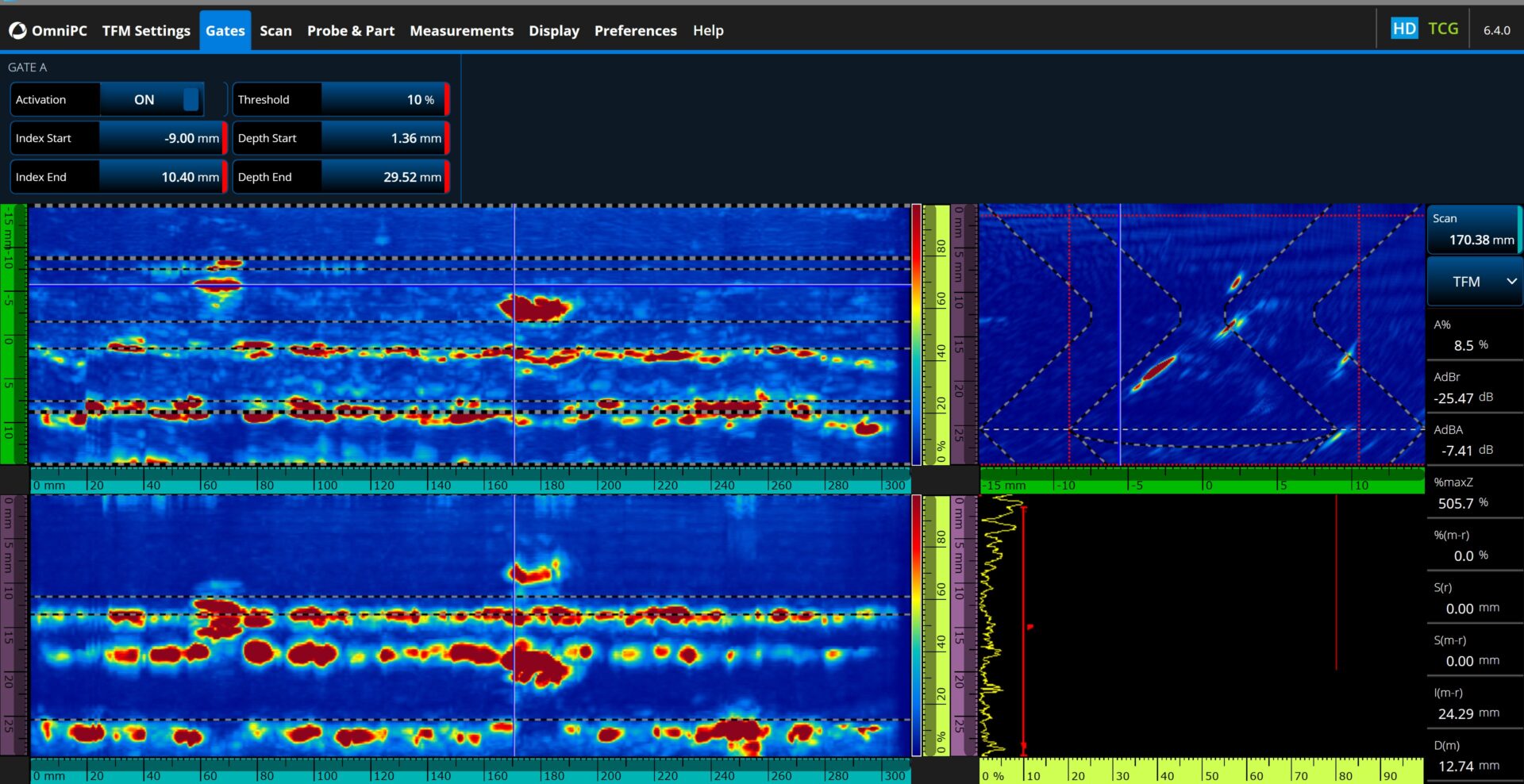Click the OmniPC logo icon
The image size is (1524, 784).
click(17, 31)
